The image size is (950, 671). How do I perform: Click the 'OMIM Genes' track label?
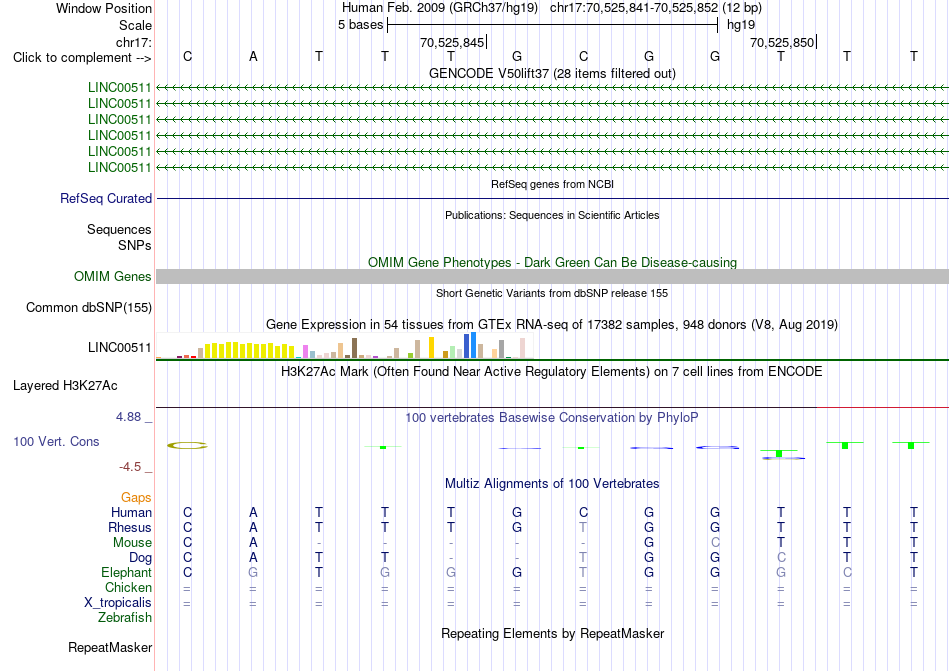(x=112, y=277)
